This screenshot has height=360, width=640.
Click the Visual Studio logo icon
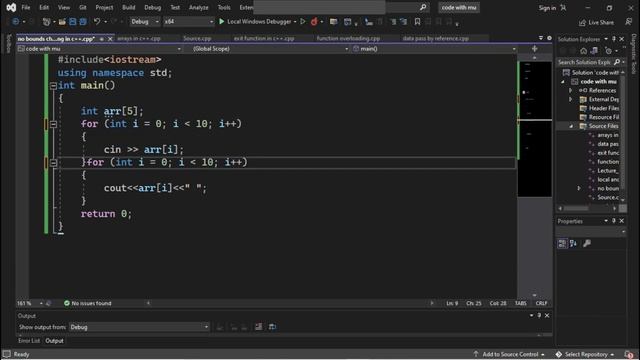11,7
